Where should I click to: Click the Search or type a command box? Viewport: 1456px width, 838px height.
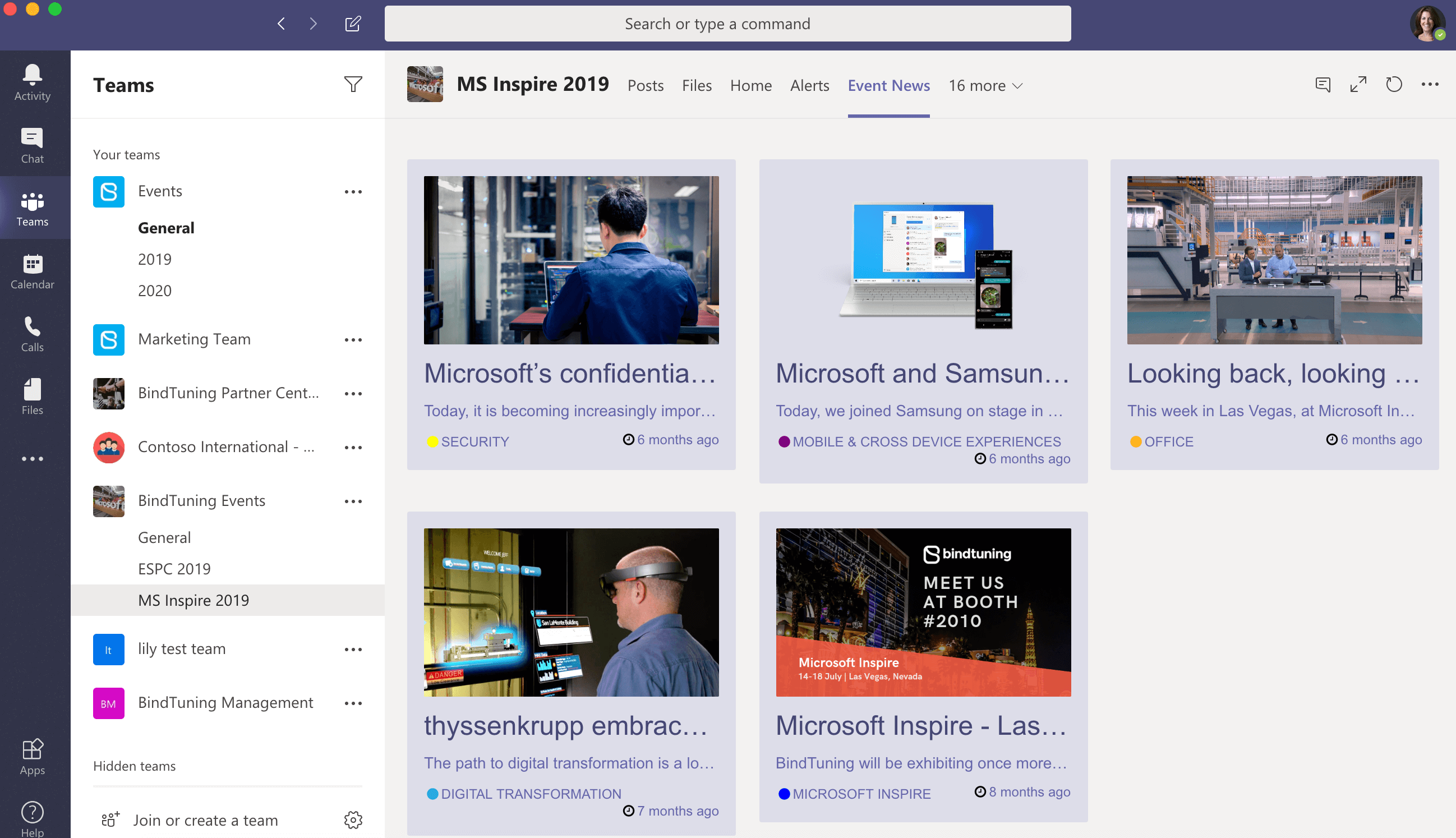[727, 24]
